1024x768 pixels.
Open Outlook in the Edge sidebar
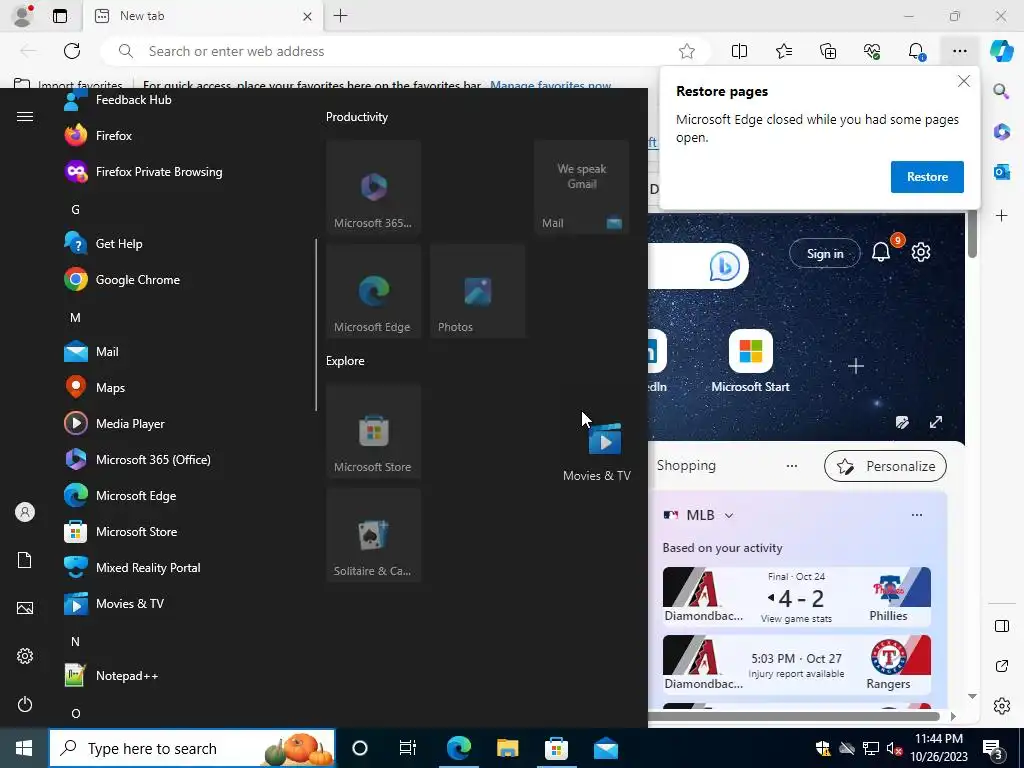tap(1002, 172)
